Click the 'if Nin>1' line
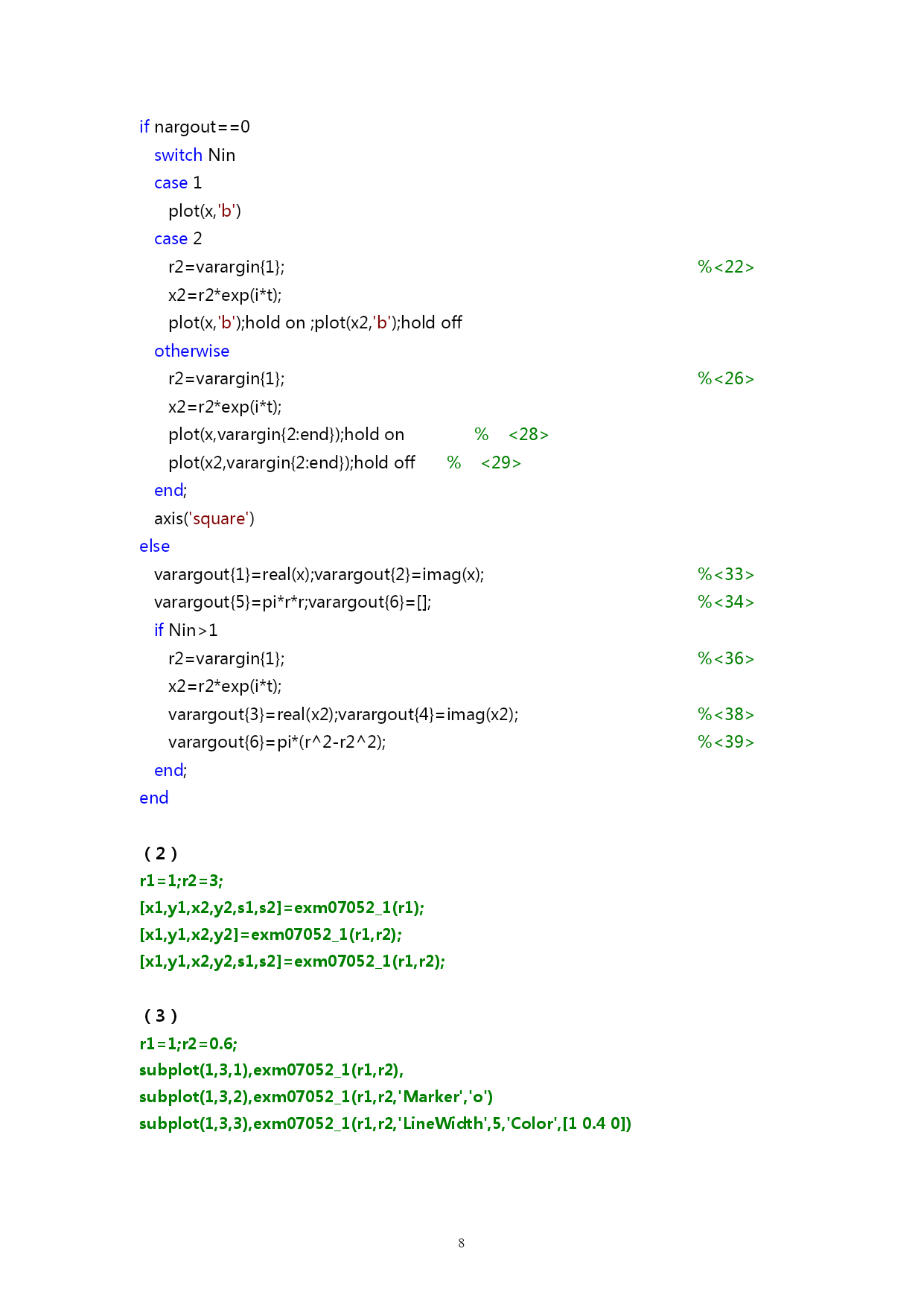 click(186, 631)
